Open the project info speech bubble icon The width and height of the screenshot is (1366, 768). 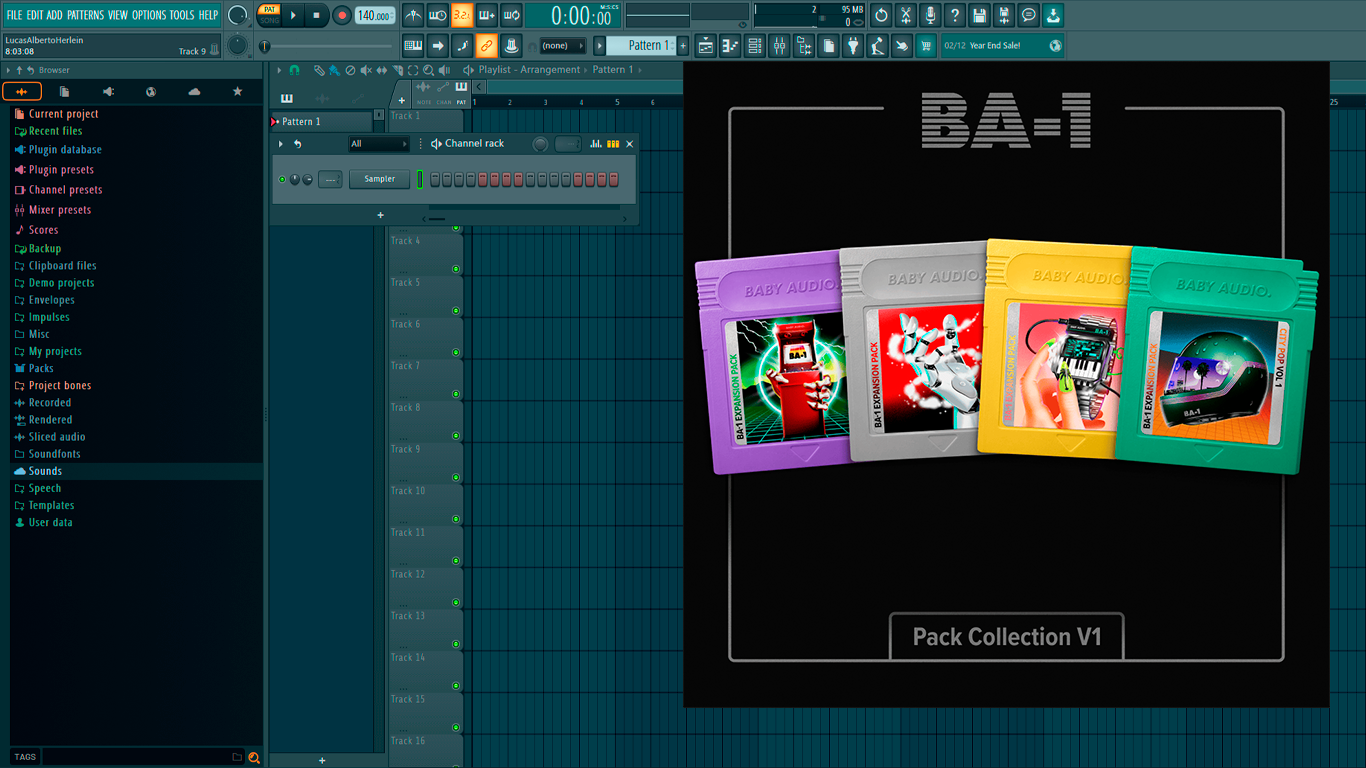point(1028,15)
